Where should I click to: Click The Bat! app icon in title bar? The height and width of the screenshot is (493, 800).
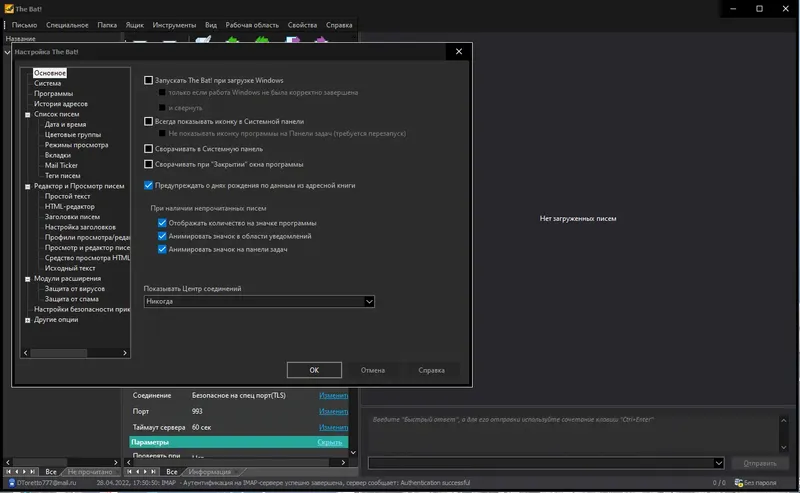click(x=9, y=9)
